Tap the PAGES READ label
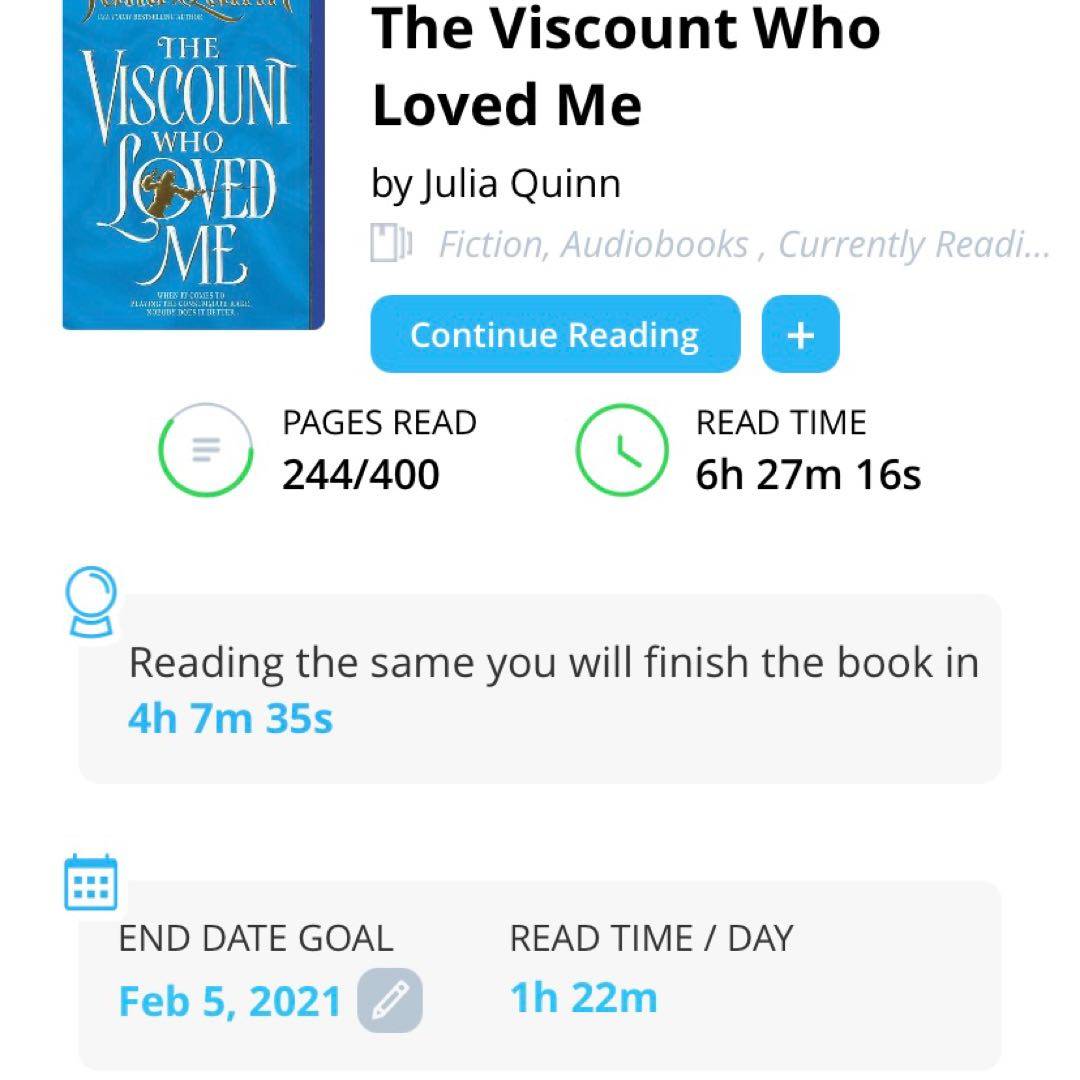 (x=379, y=423)
